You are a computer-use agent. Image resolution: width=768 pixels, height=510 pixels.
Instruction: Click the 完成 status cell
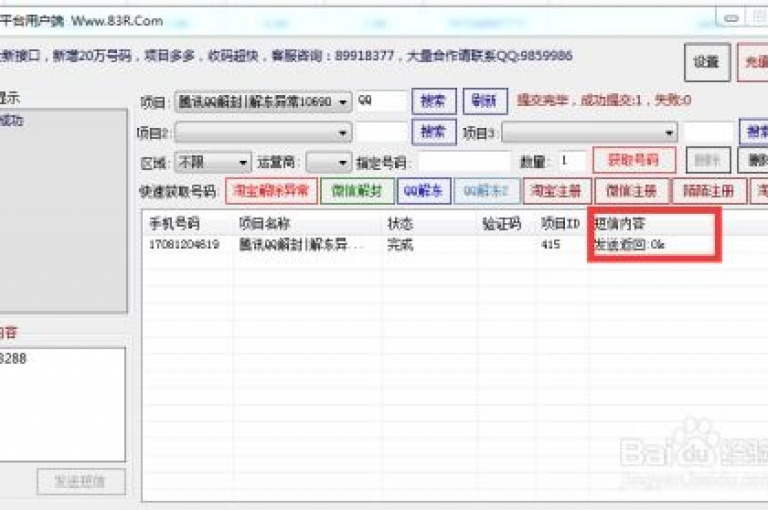coord(400,244)
